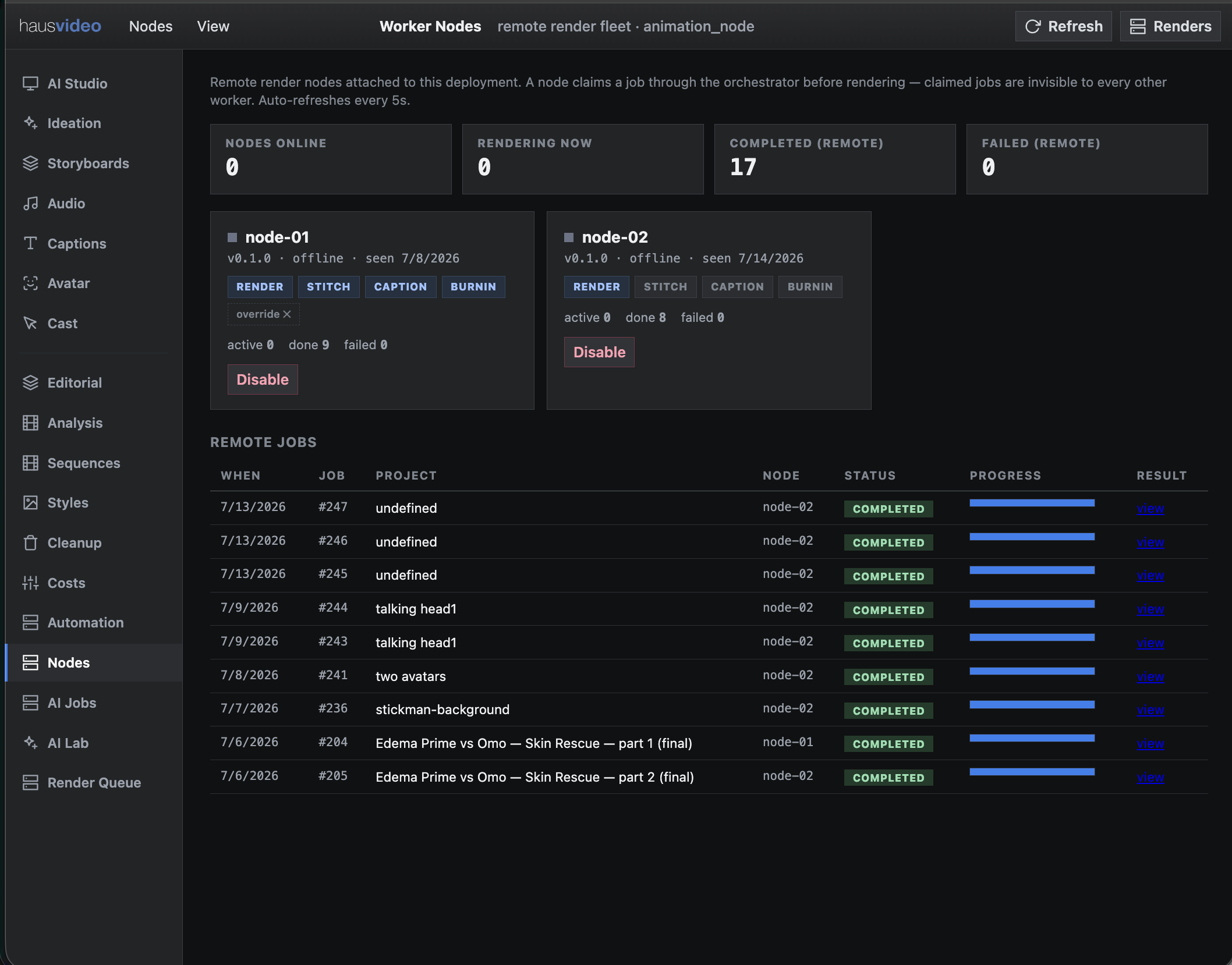1232x965 pixels.
Task: View result of job #205
Action: coord(1150,778)
